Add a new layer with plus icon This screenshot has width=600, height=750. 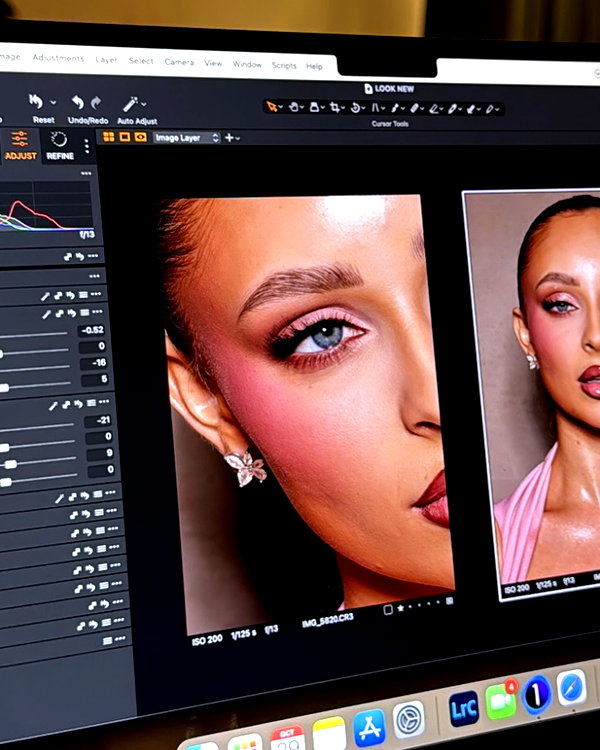tap(229, 138)
